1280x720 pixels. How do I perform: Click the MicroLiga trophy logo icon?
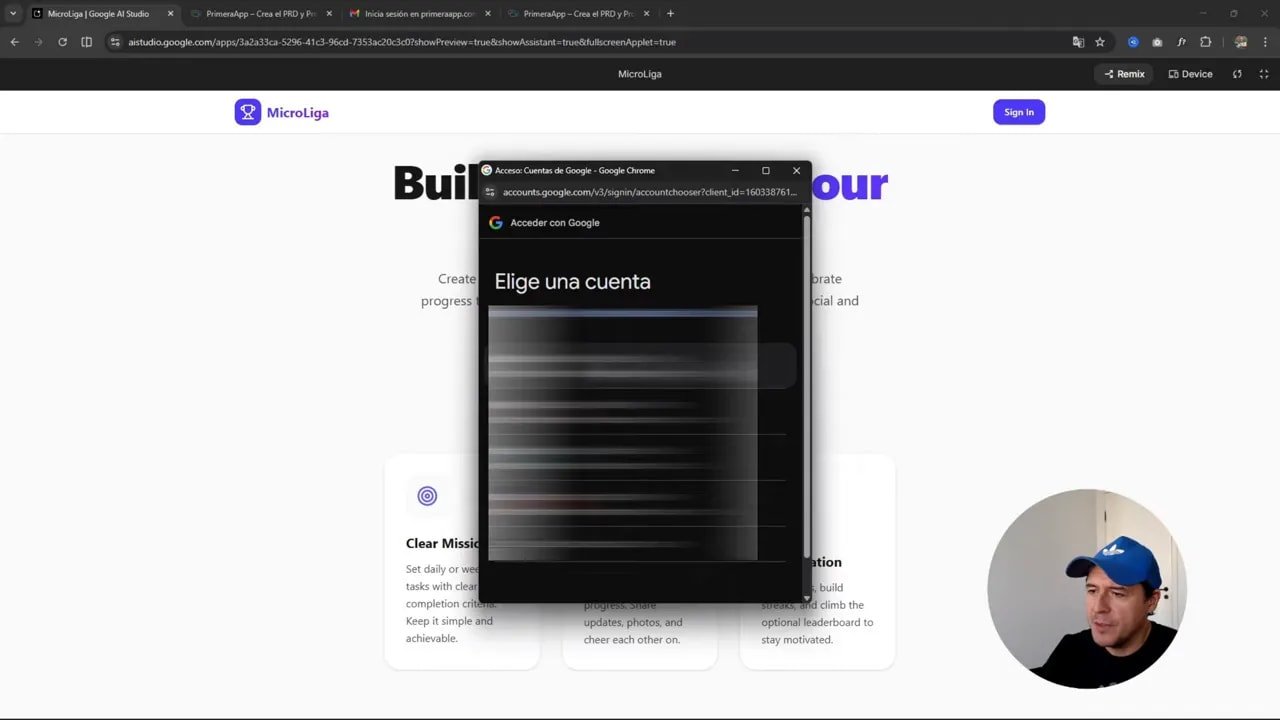click(247, 111)
